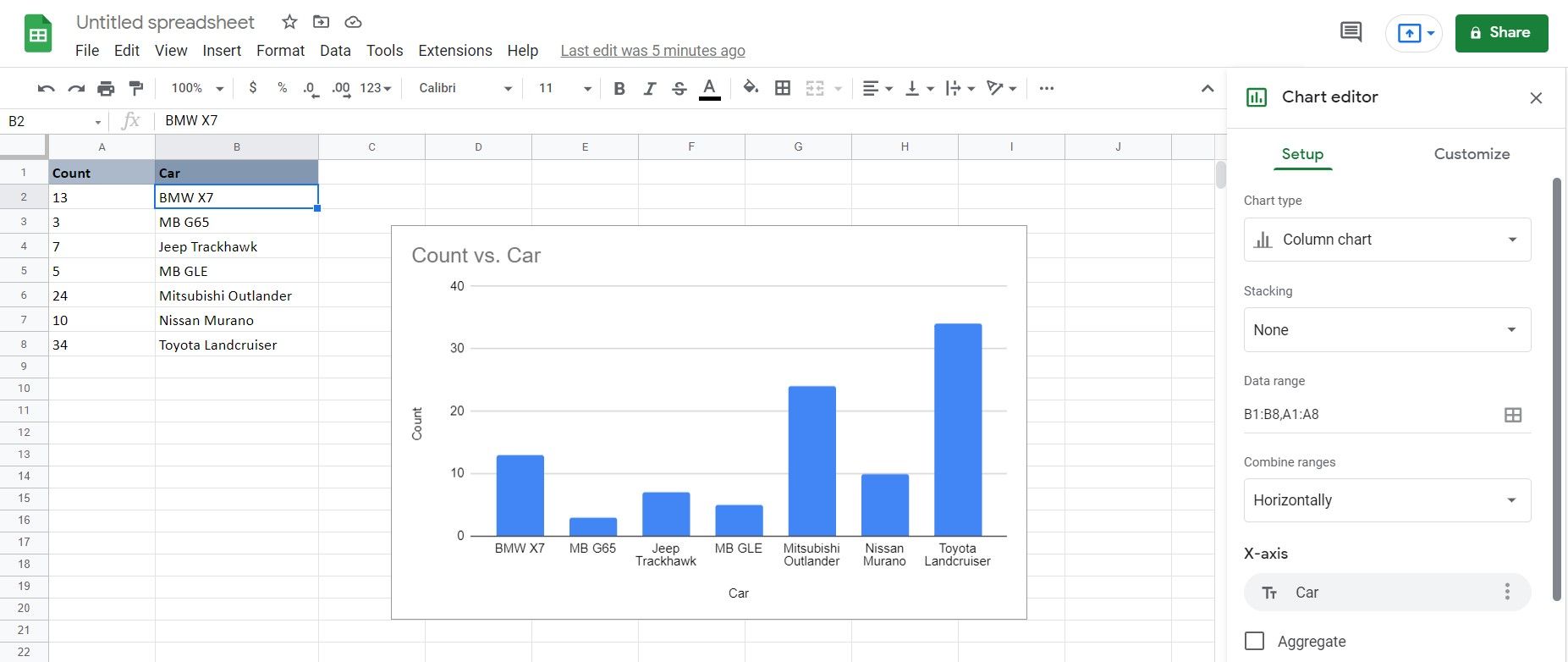Open the Extensions menu
The image size is (1568, 662).
(x=455, y=51)
